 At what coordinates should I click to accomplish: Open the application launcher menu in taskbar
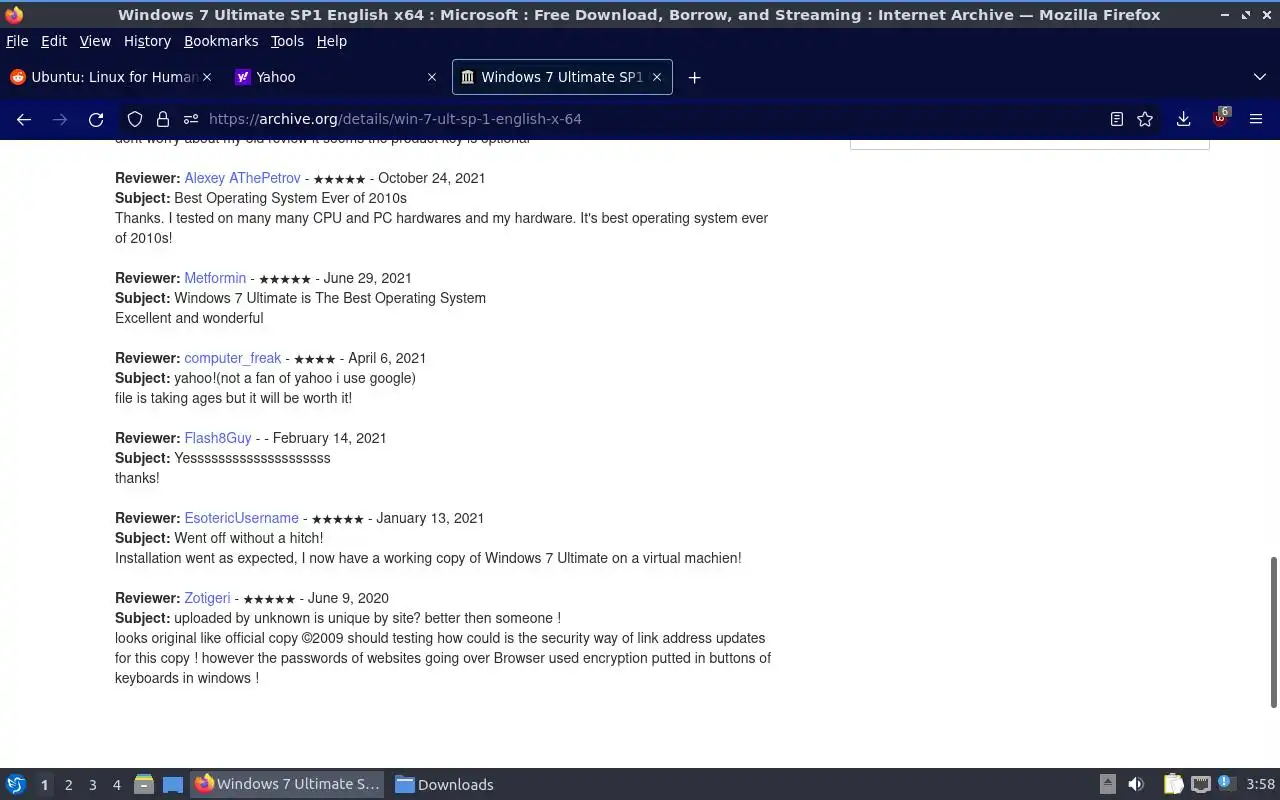16,785
